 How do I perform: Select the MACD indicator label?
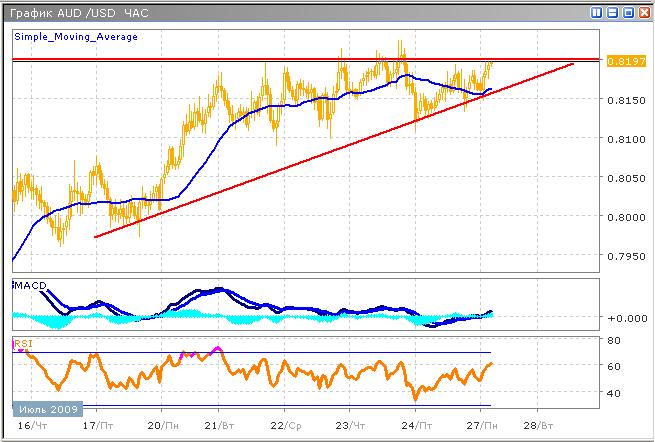click(32, 286)
